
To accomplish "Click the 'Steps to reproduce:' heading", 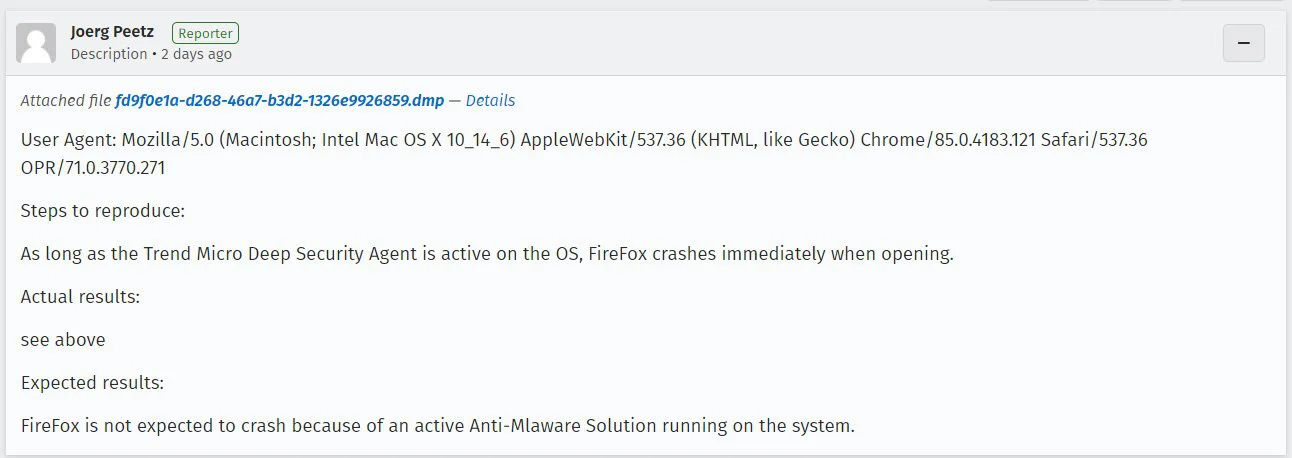I will (103, 211).
